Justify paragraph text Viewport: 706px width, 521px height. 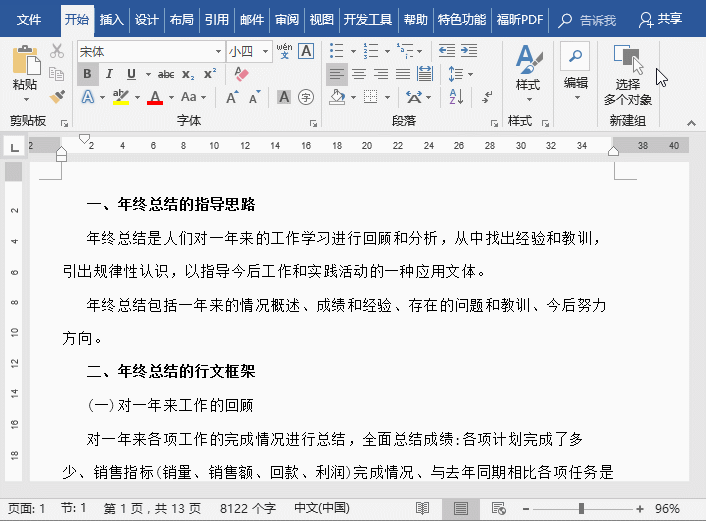[403, 74]
